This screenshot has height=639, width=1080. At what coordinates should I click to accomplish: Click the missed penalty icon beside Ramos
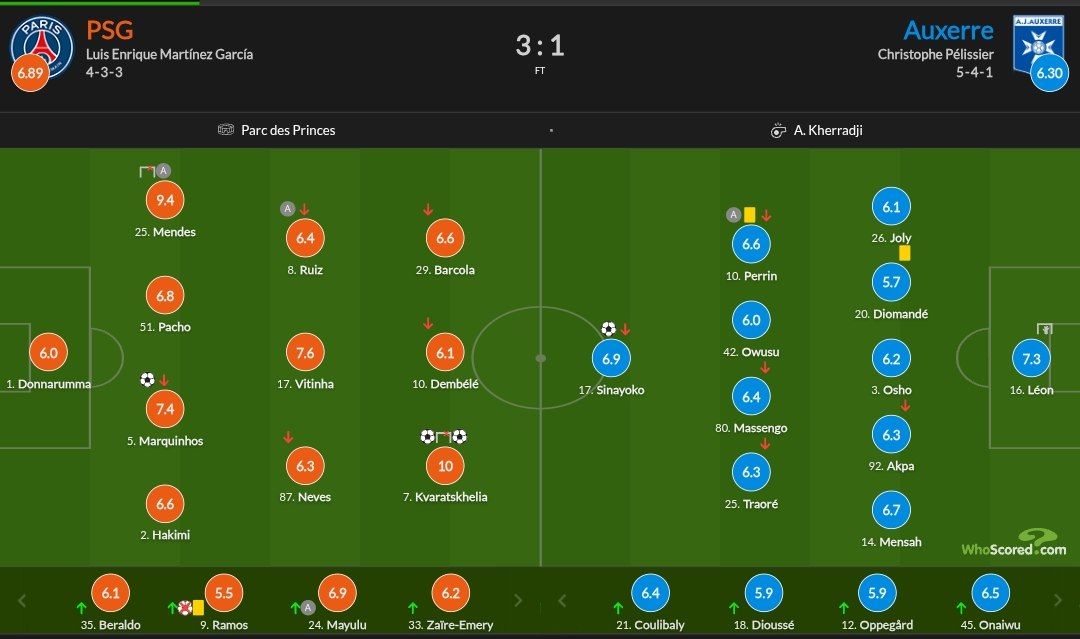tap(185, 607)
